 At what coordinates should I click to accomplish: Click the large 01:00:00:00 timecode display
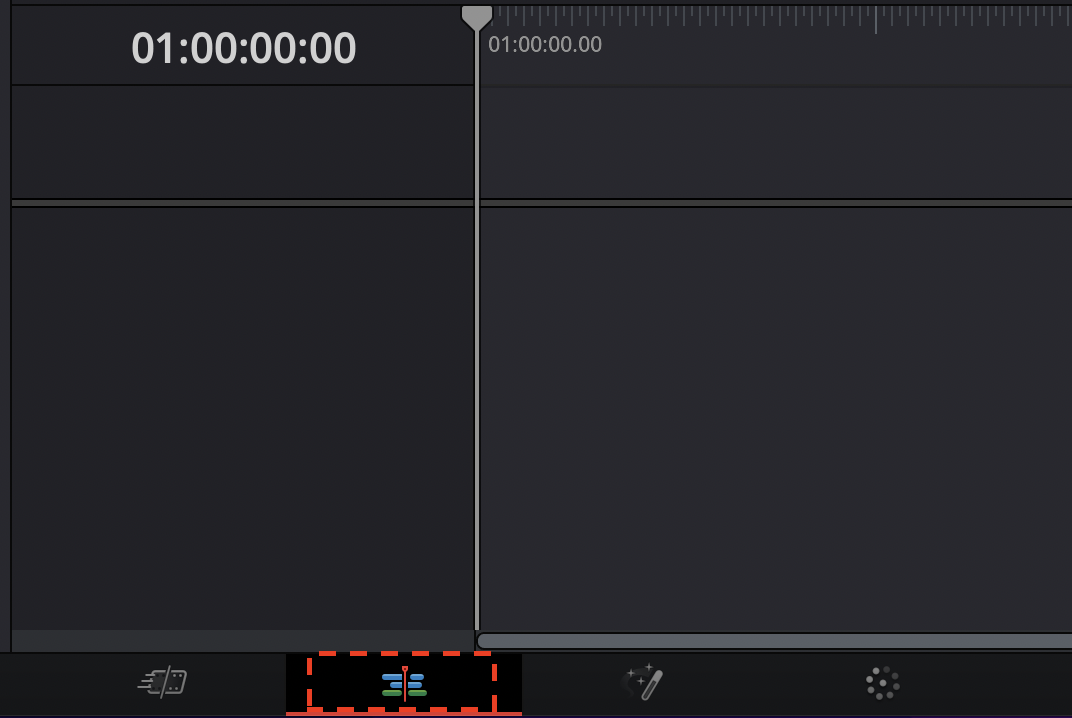[x=243, y=49]
